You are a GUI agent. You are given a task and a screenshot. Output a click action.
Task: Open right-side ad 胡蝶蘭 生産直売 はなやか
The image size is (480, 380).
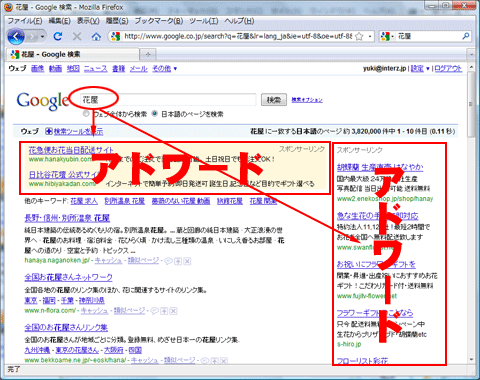(x=380, y=167)
